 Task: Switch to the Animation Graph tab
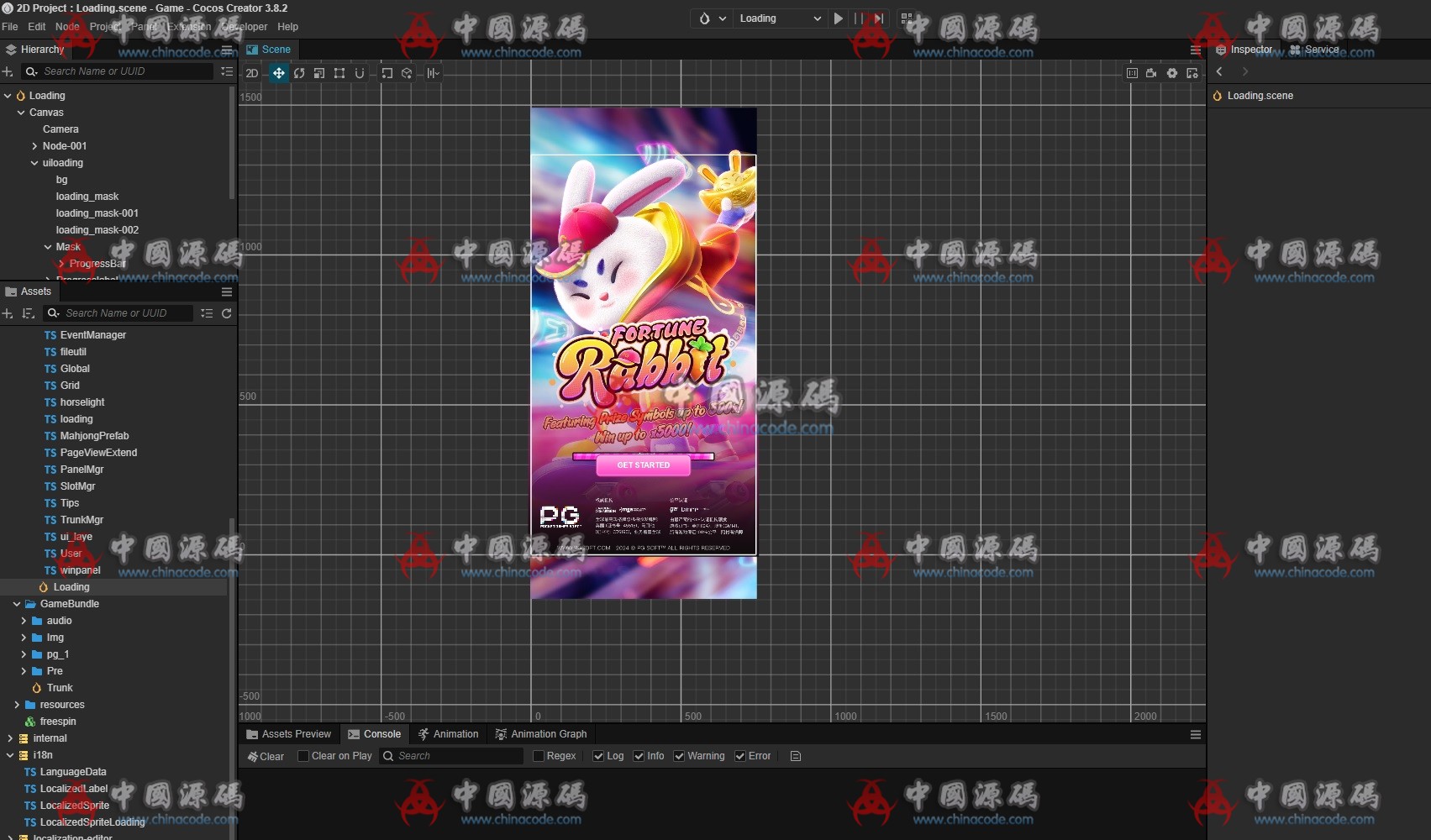(541, 734)
